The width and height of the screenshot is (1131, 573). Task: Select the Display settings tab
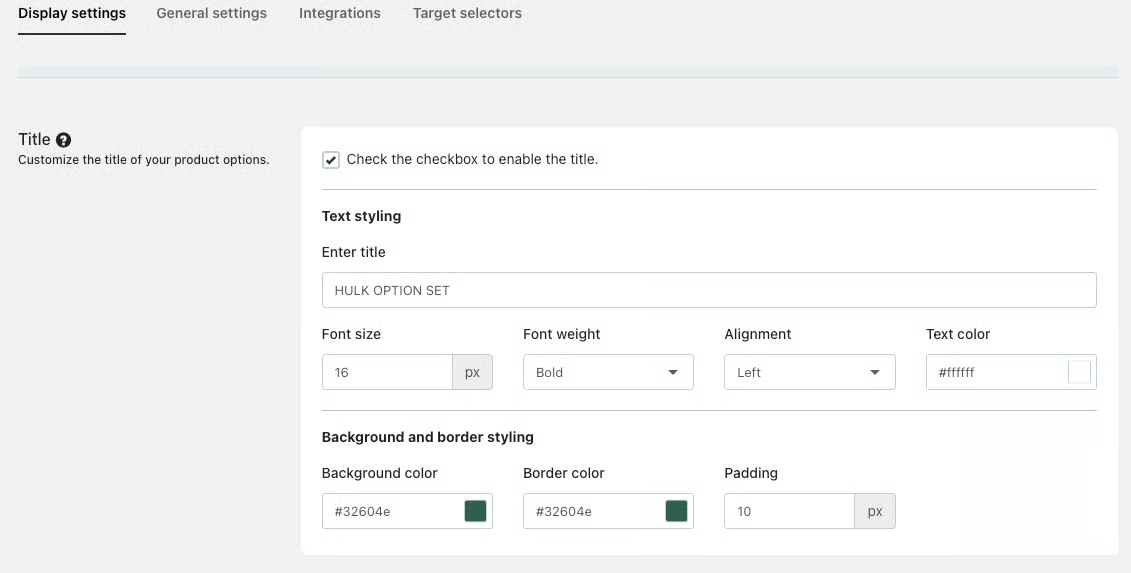72,14
